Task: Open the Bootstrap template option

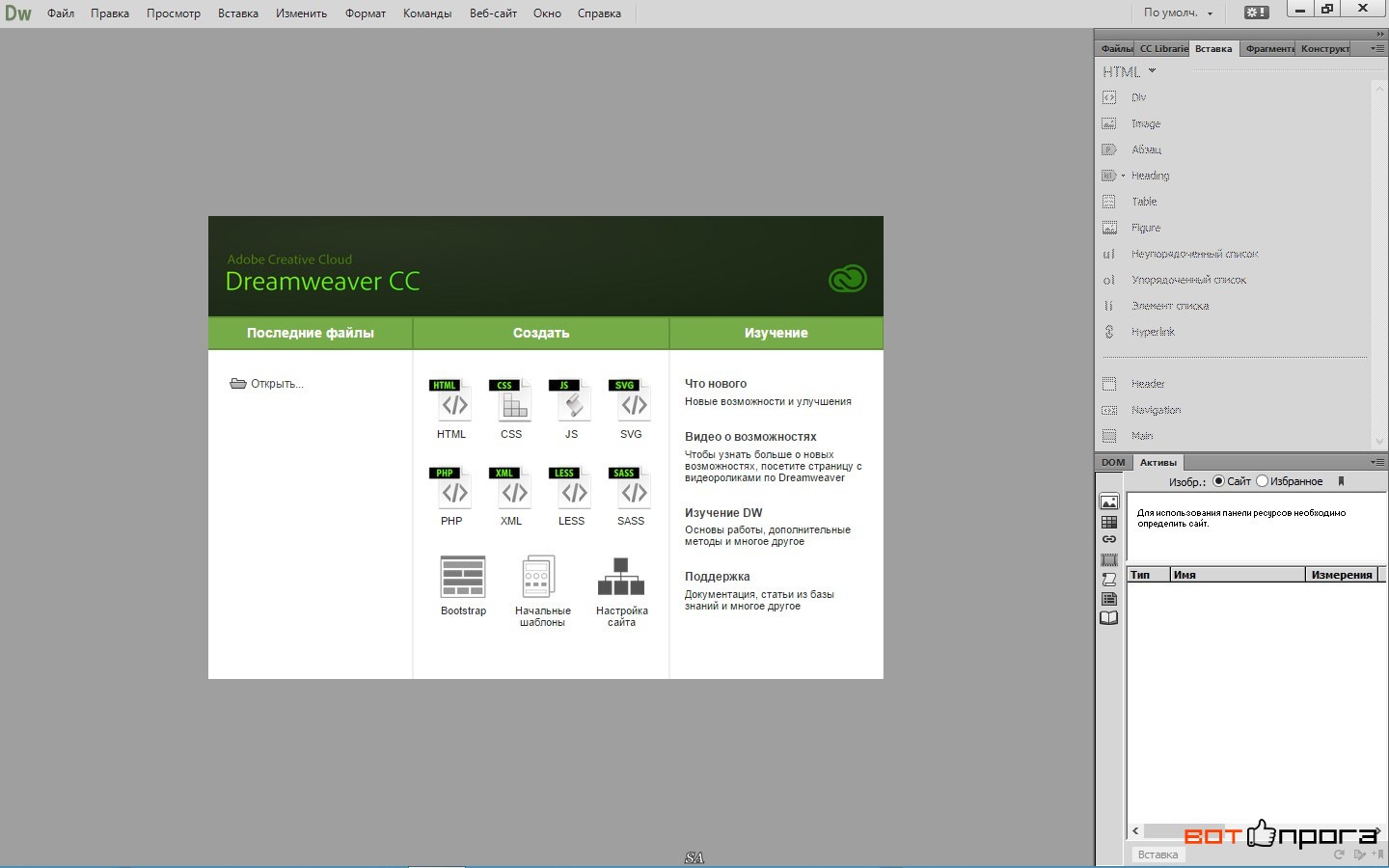Action: tap(463, 585)
